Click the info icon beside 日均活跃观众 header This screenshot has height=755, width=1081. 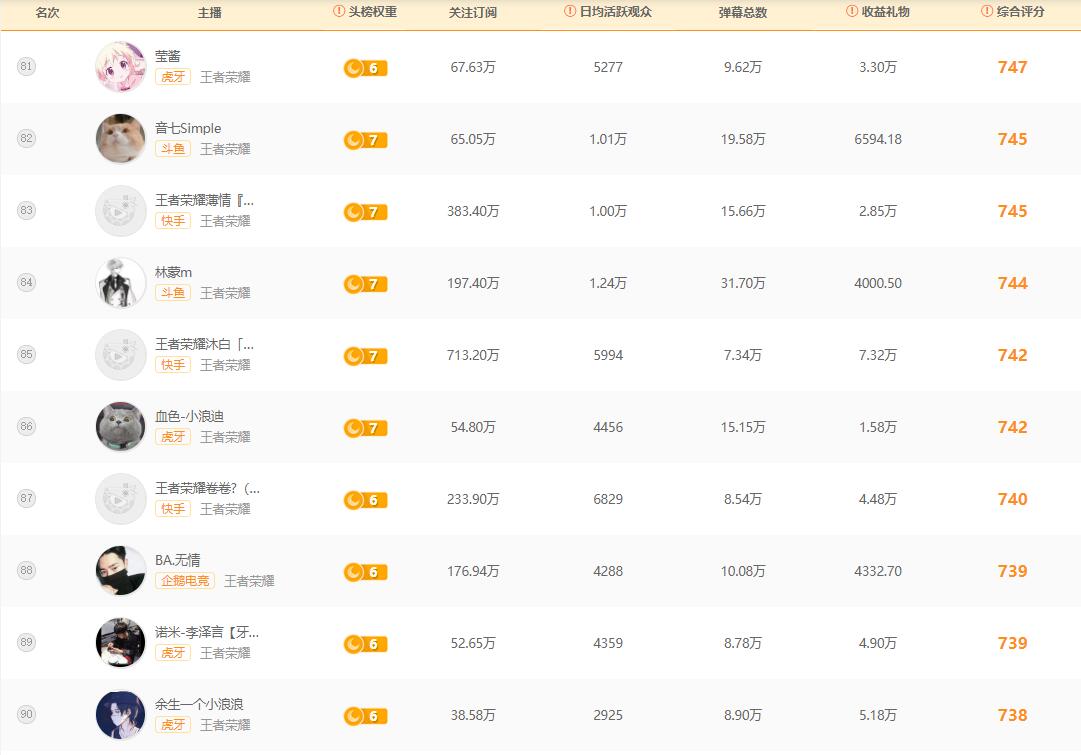point(570,12)
